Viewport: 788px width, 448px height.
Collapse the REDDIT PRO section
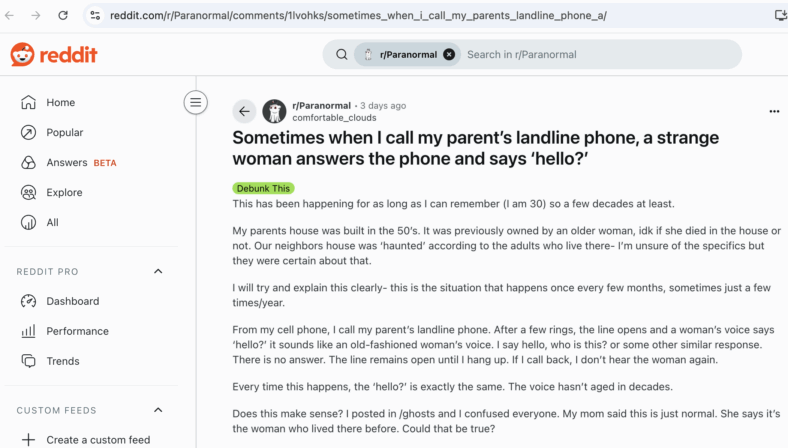pos(158,272)
